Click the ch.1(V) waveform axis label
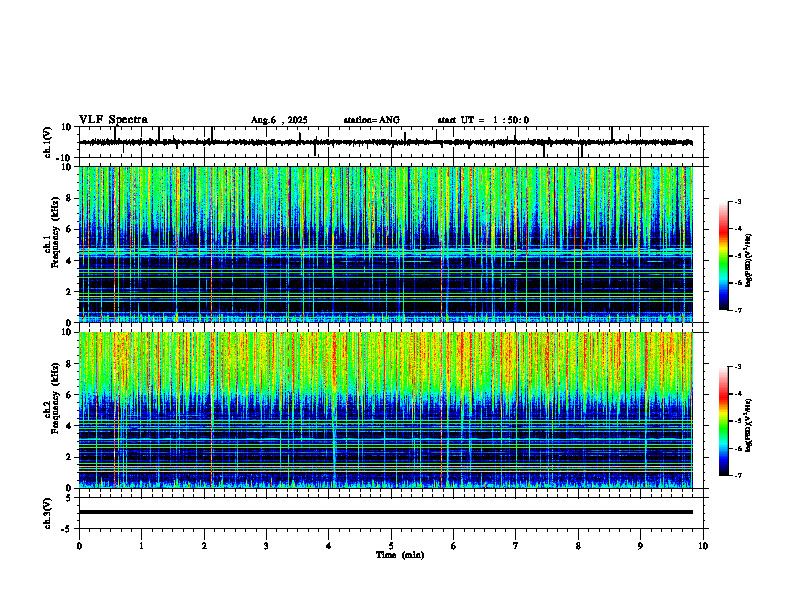Viewport: 792px width, 612px height. click(48, 142)
